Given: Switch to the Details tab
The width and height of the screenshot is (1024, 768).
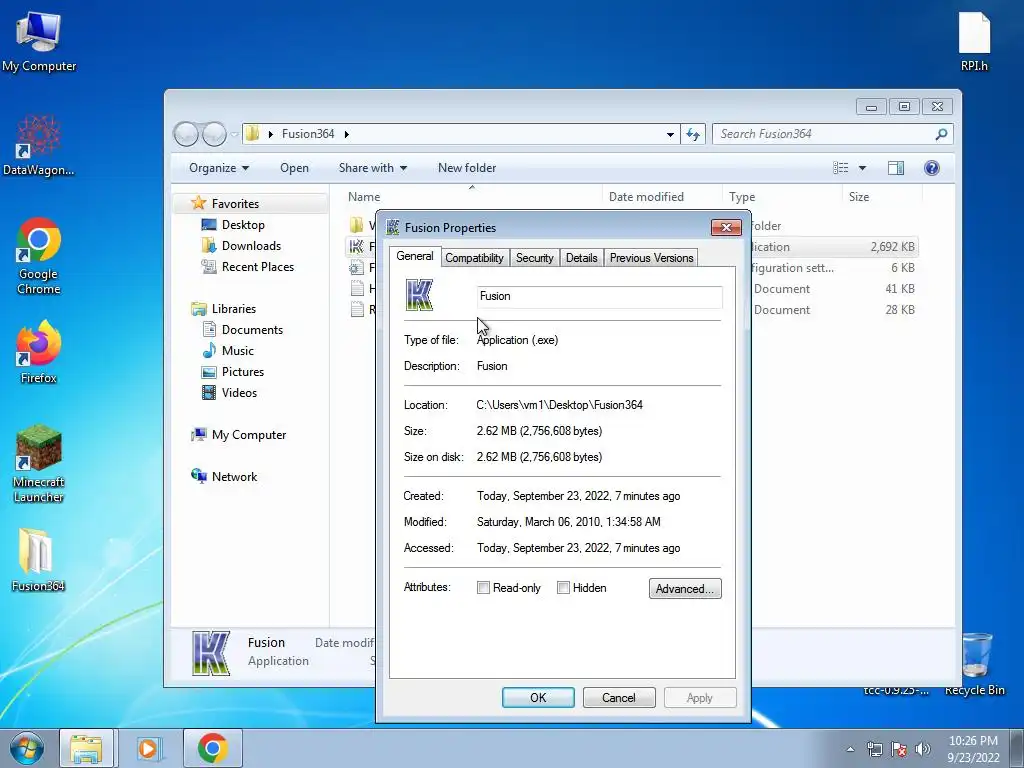Looking at the screenshot, I should (x=581, y=258).
